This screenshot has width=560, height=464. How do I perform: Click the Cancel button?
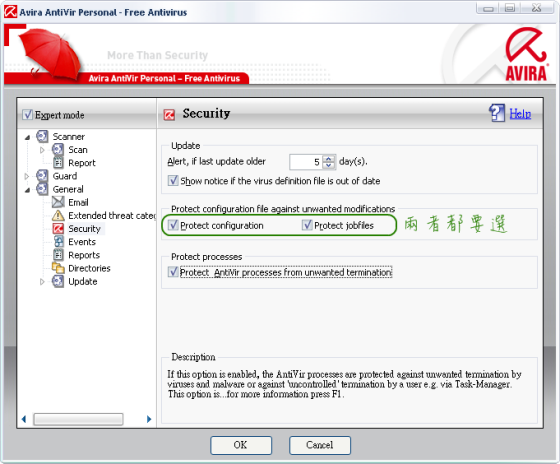pos(320,445)
